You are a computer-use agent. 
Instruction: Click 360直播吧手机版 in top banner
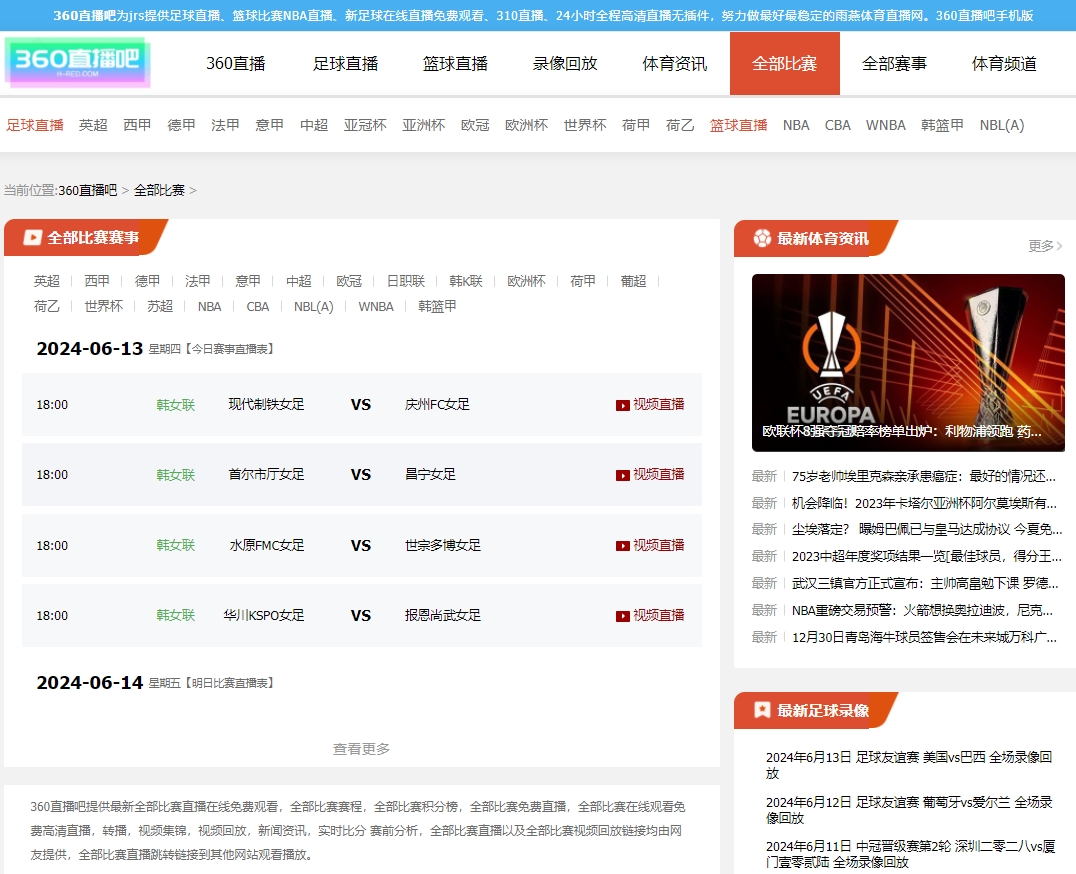point(984,15)
